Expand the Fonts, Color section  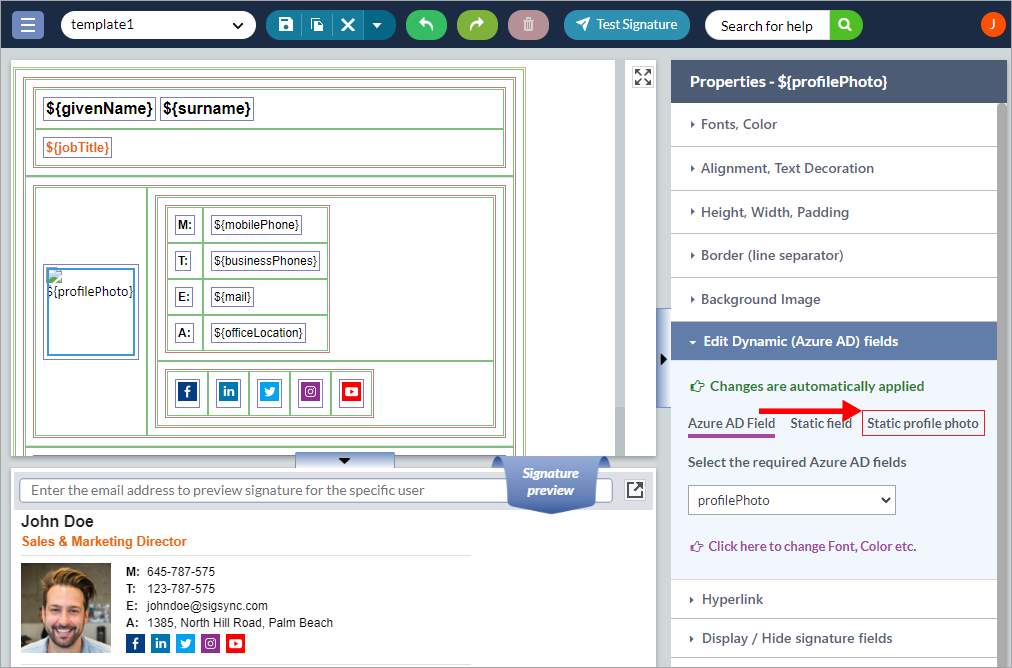pos(739,125)
